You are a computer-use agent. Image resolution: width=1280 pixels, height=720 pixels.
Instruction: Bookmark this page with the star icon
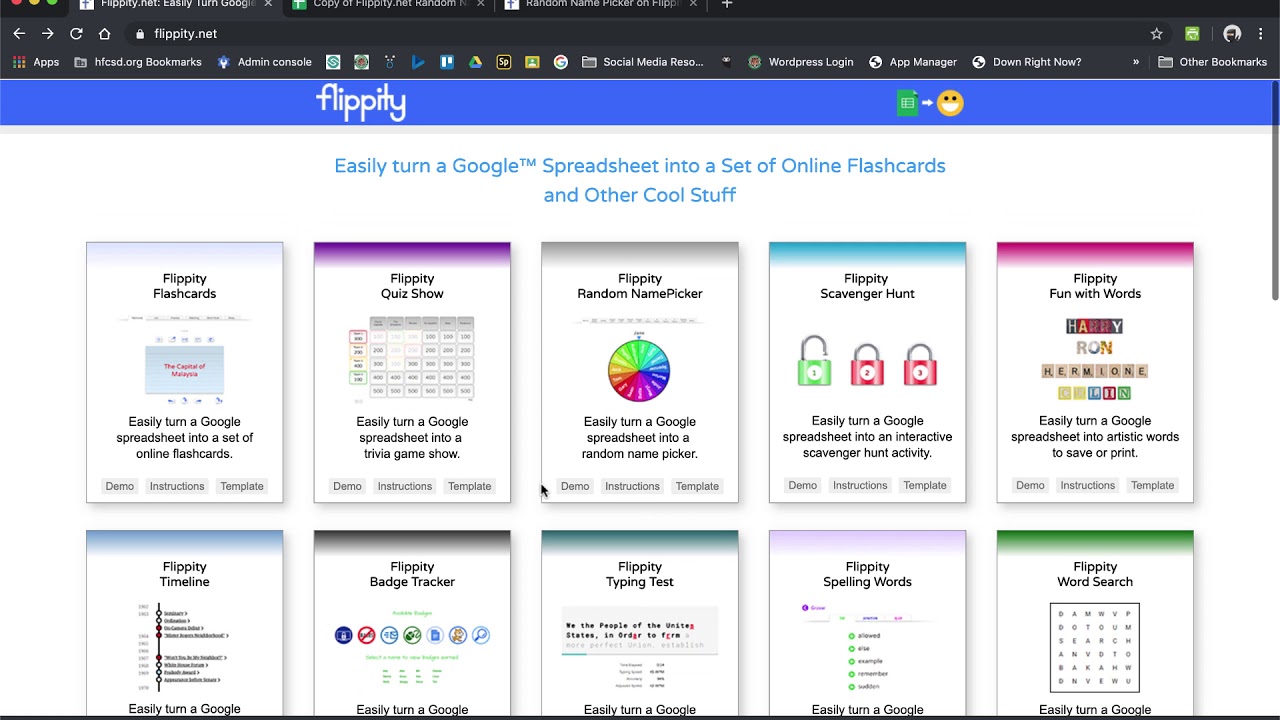[x=1157, y=34]
